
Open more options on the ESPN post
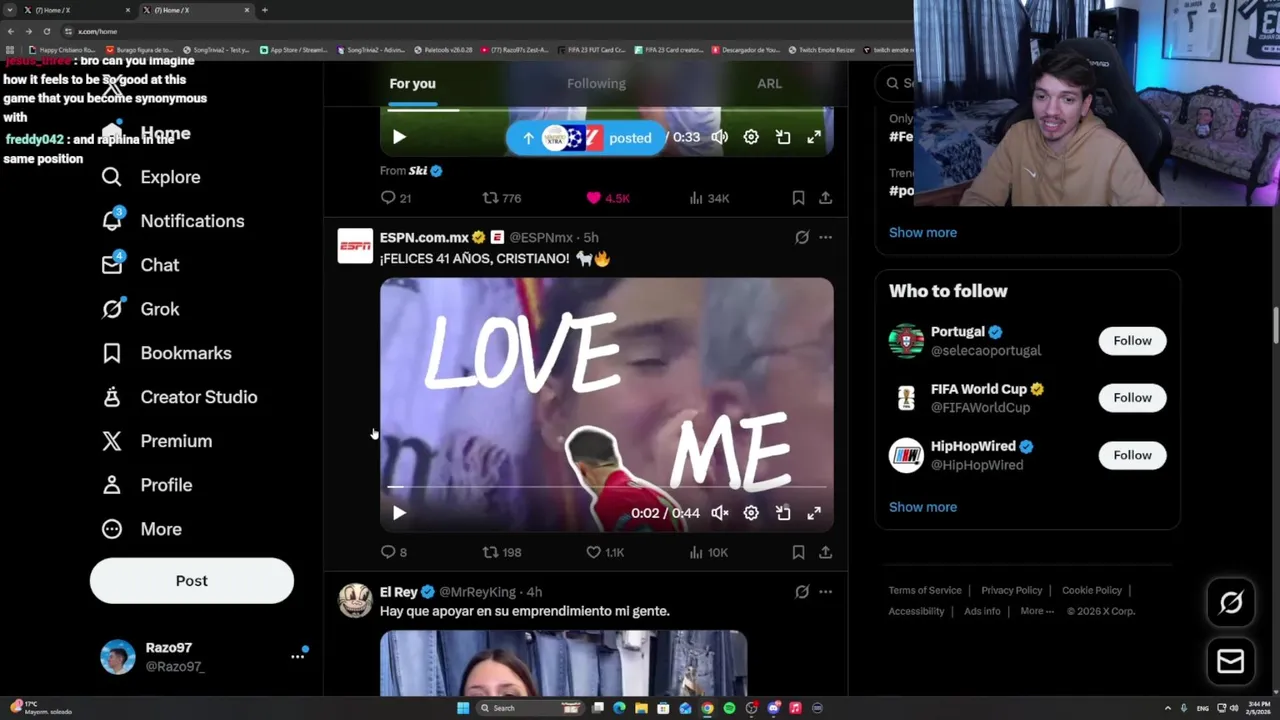pos(825,237)
